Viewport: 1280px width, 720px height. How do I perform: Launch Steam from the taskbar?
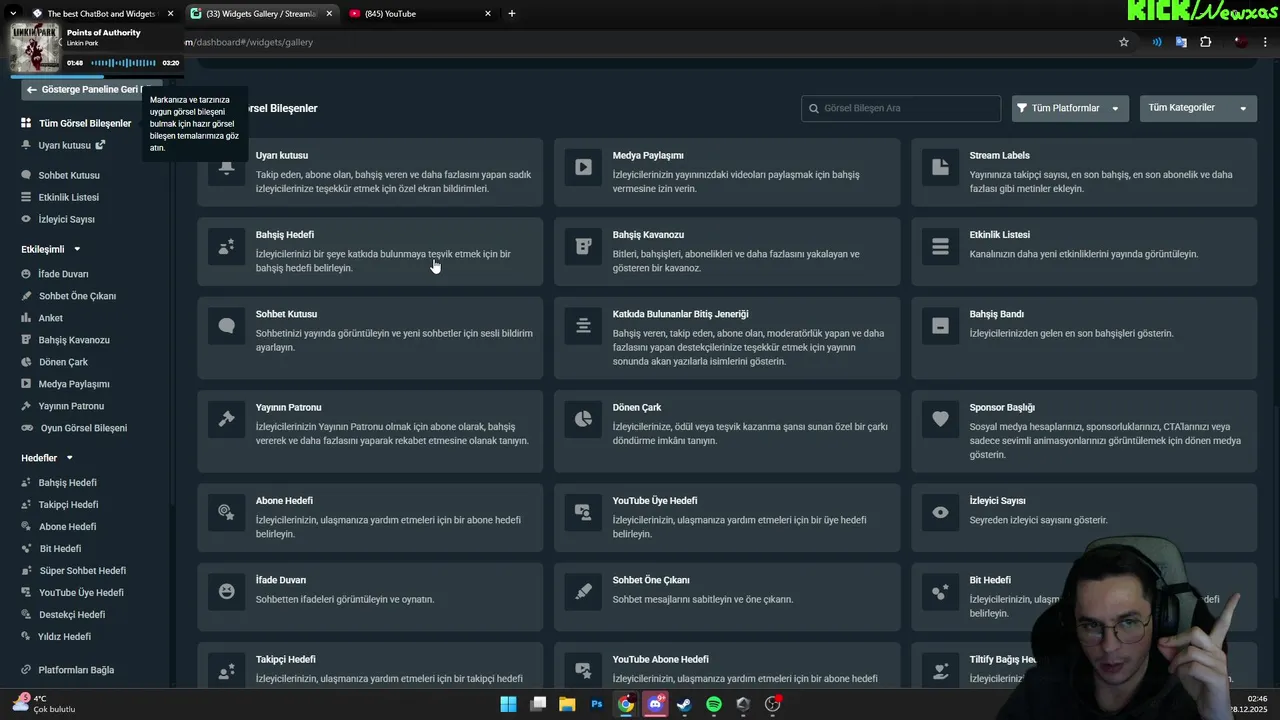point(684,704)
